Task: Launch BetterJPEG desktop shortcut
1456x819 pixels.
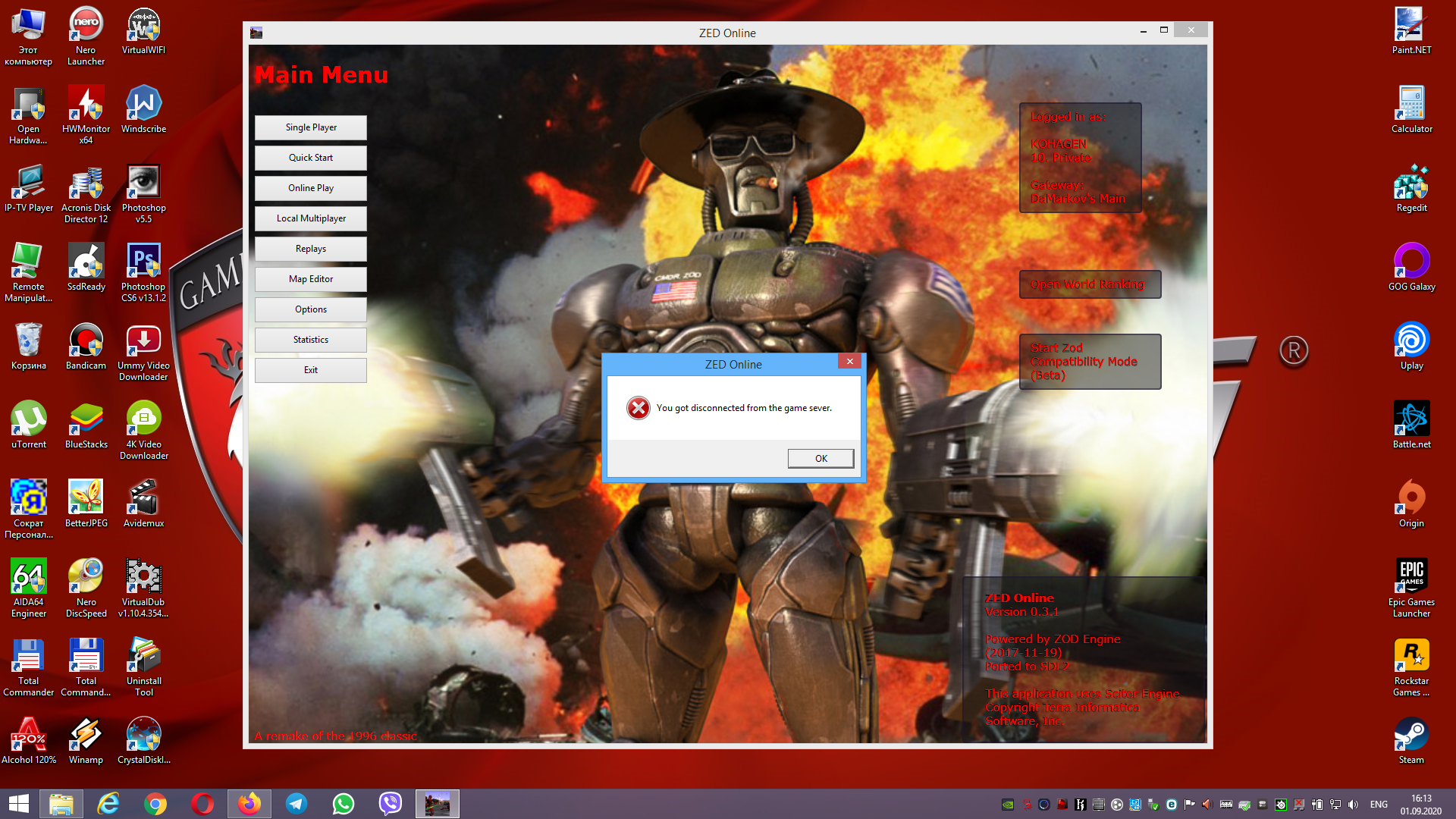Action: click(x=86, y=504)
